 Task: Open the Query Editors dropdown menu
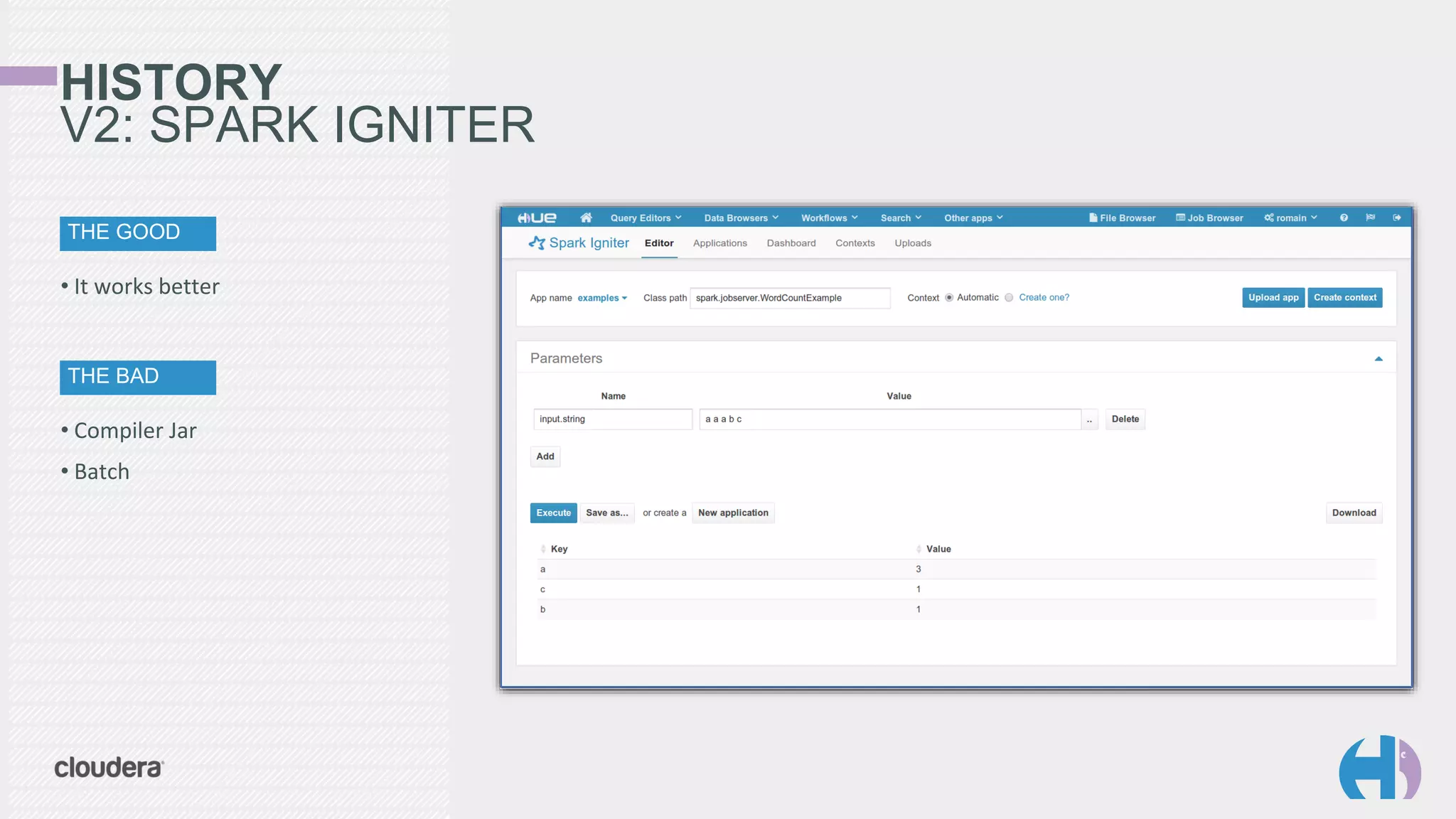tap(646, 218)
